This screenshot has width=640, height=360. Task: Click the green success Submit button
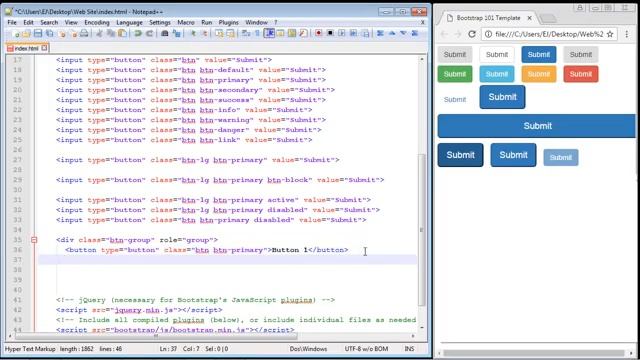point(455,74)
